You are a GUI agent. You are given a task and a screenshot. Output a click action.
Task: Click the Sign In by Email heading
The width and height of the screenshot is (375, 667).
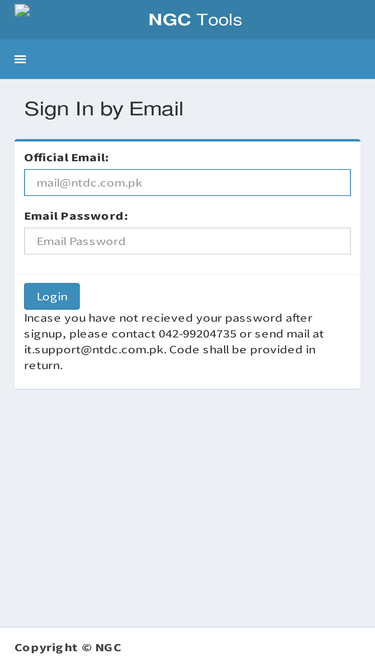(x=104, y=109)
